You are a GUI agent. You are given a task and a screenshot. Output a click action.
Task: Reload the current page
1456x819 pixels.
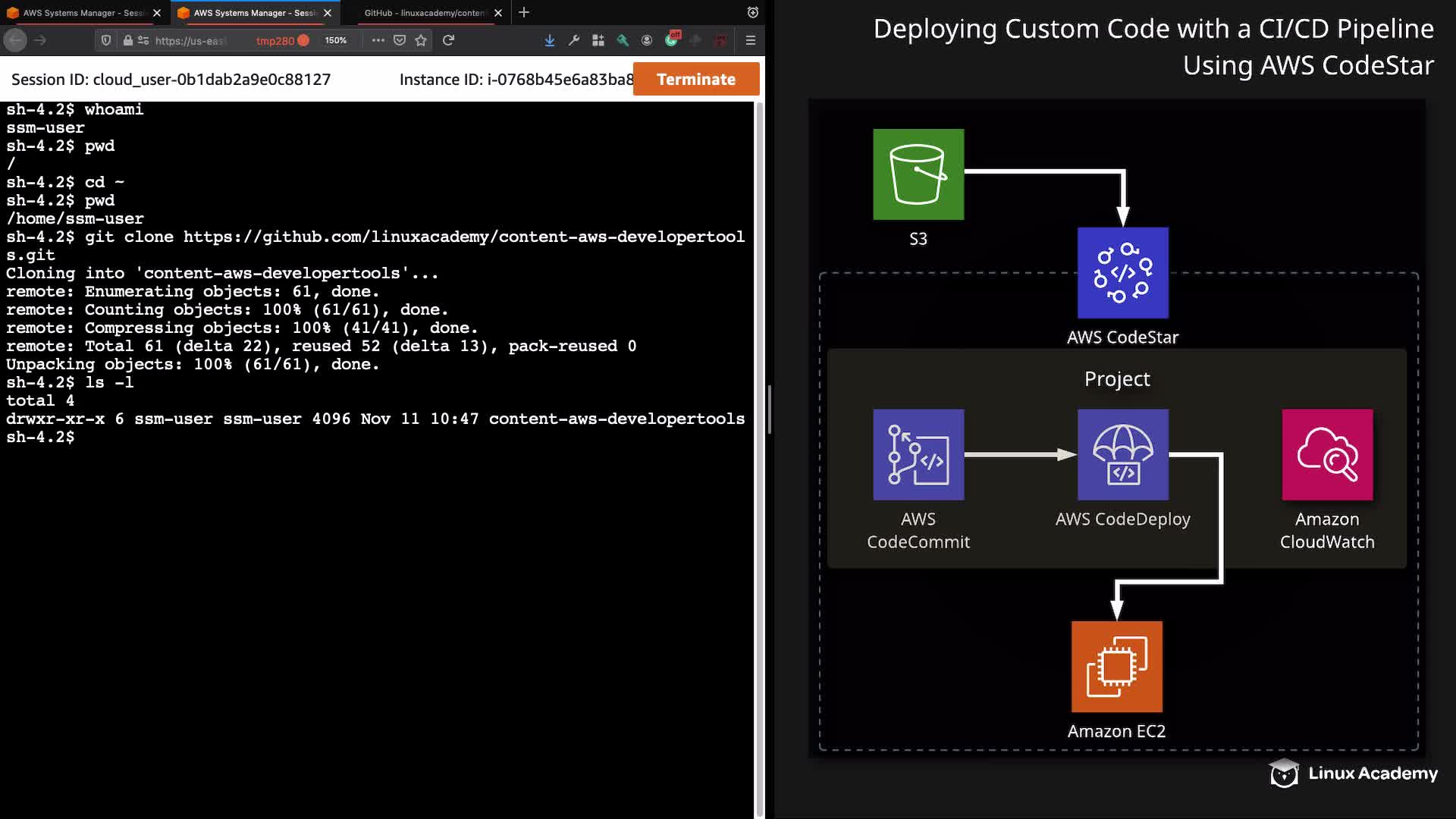pos(448,40)
